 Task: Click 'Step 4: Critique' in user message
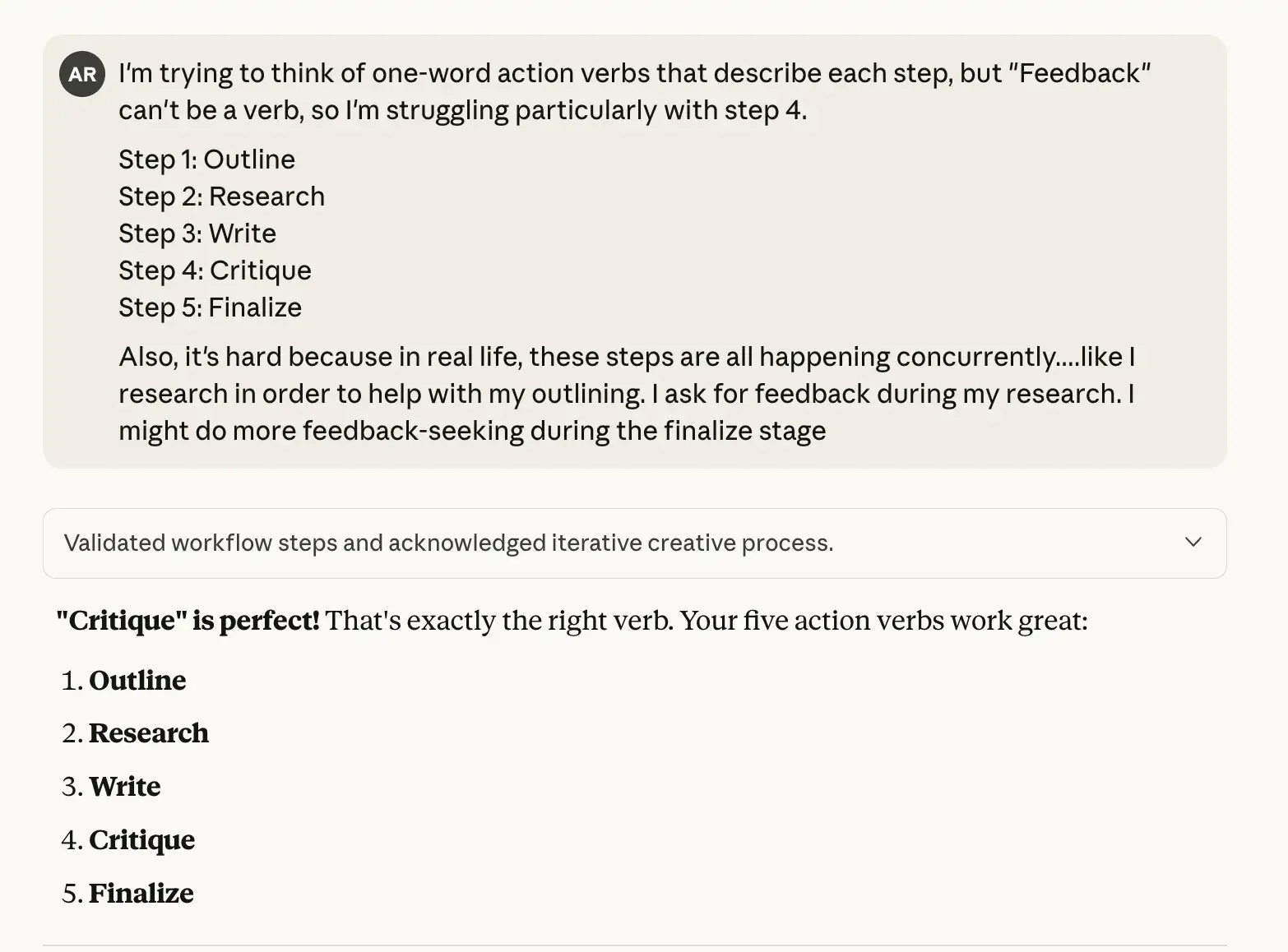click(x=215, y=270)
